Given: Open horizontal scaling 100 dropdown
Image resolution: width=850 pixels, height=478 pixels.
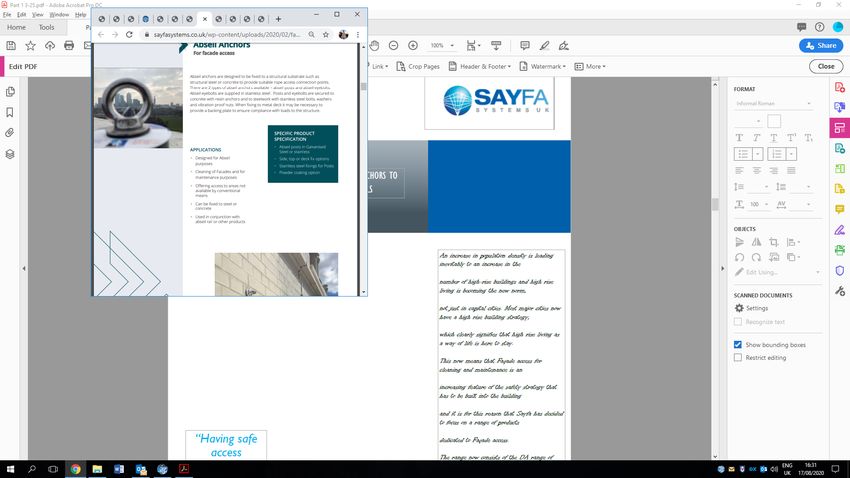Looking at the screenshot, I should tap(759, 204).
